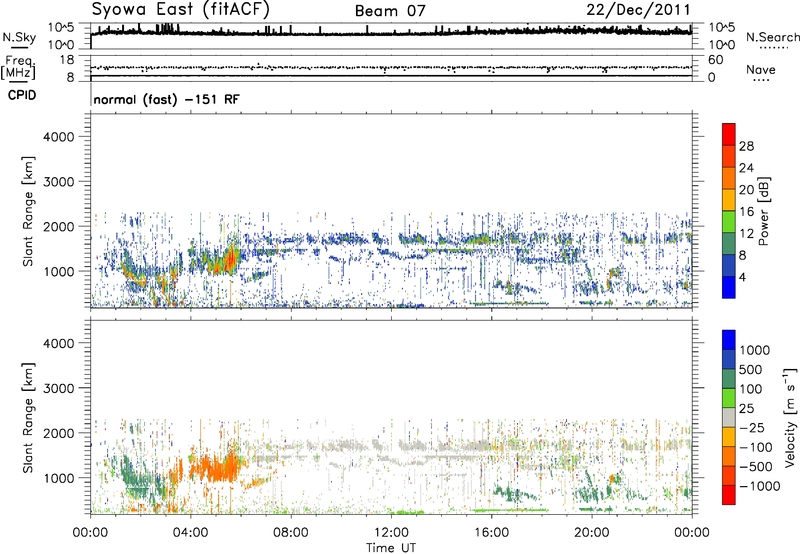The width and height of the screenshot is (800, 554).
Task: Click the 'CPID' label
Action: coord(22,95)
